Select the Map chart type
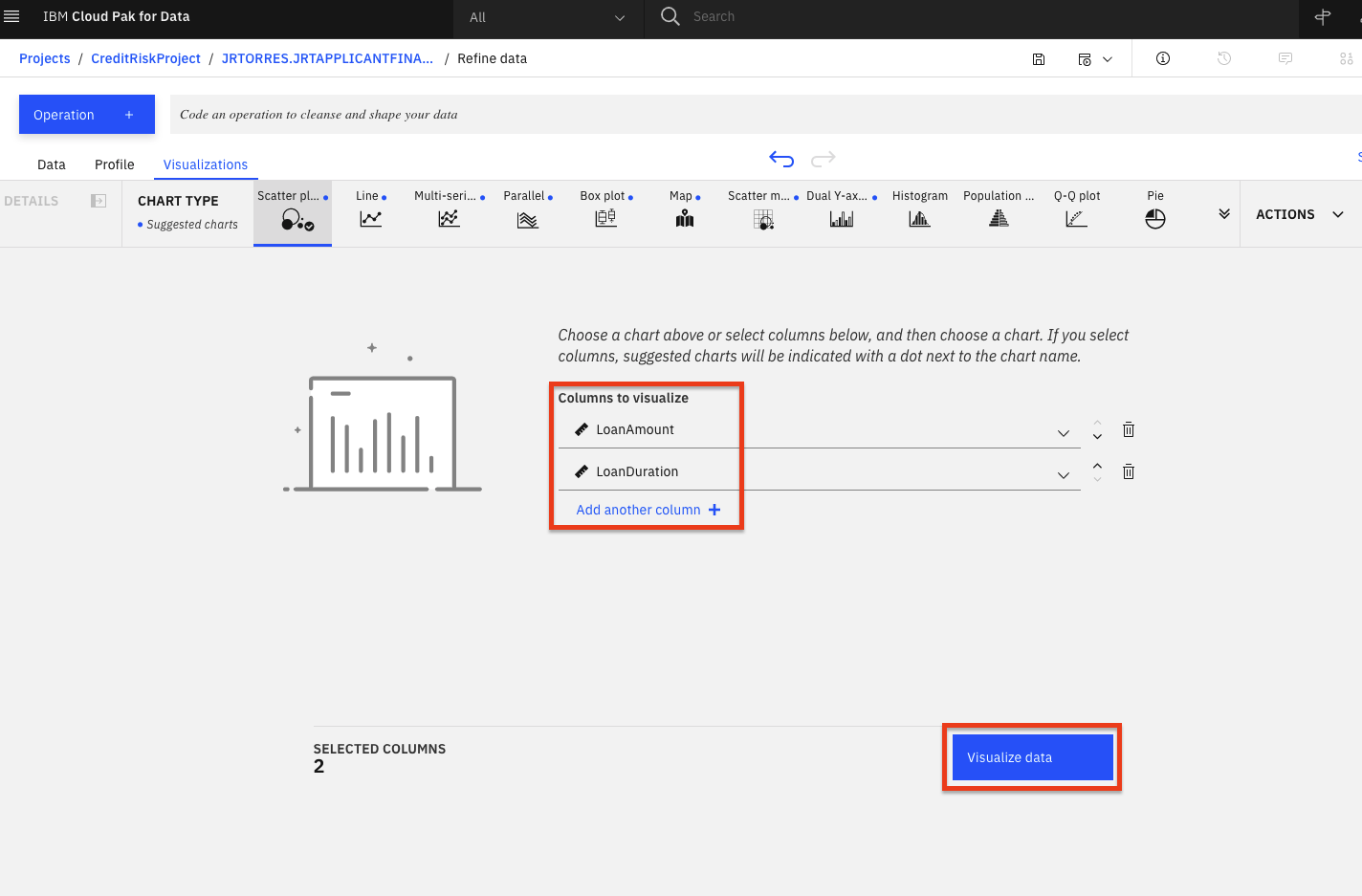The image size is (1362, 896). coord(685,210)
